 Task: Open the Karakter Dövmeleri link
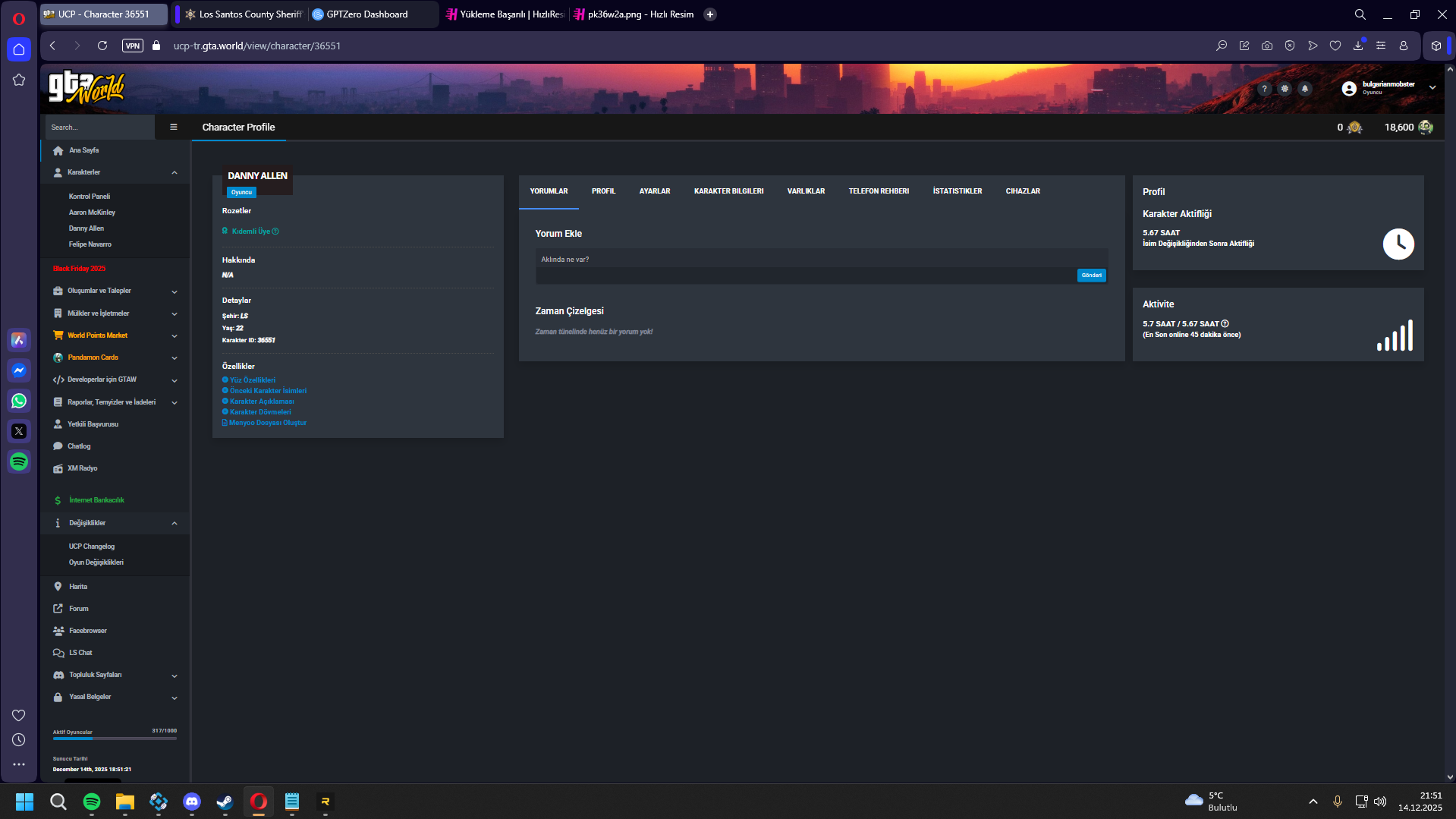pos(260,412)
